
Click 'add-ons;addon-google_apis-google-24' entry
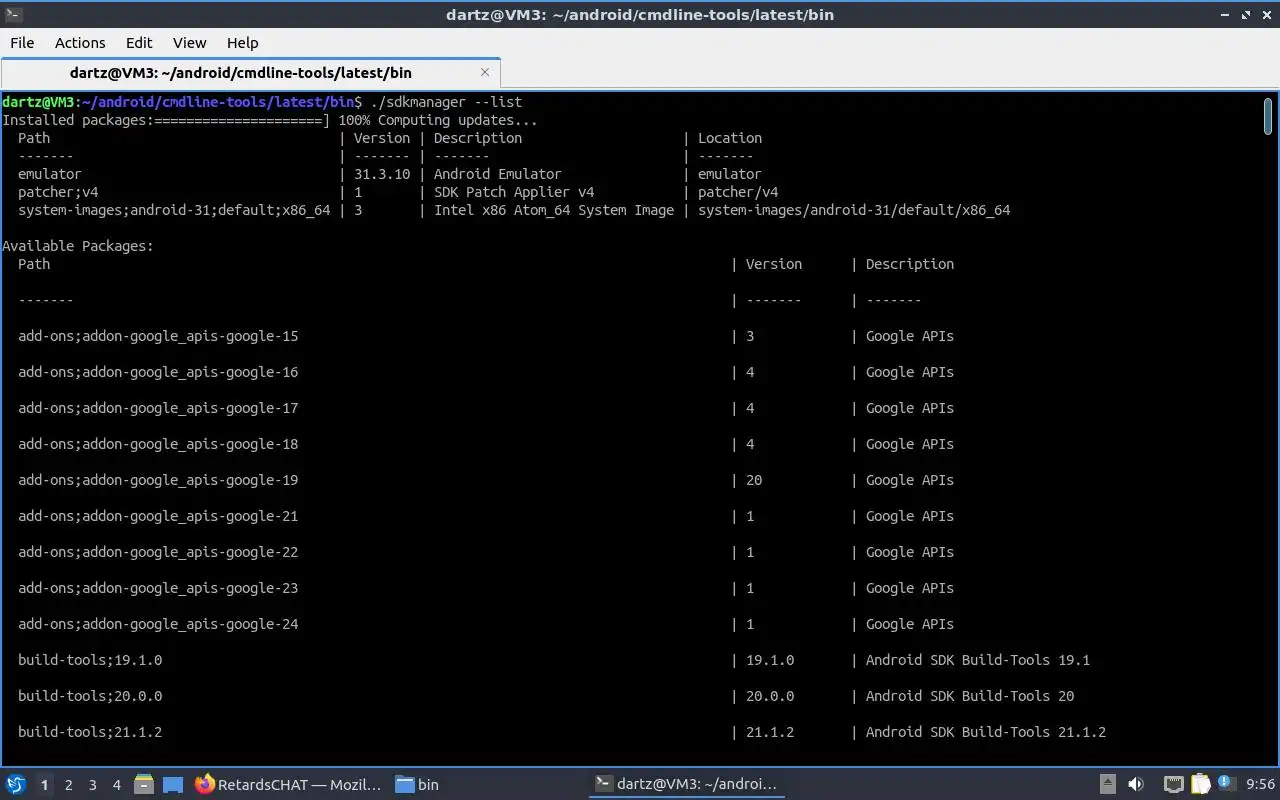click(158, 624)
